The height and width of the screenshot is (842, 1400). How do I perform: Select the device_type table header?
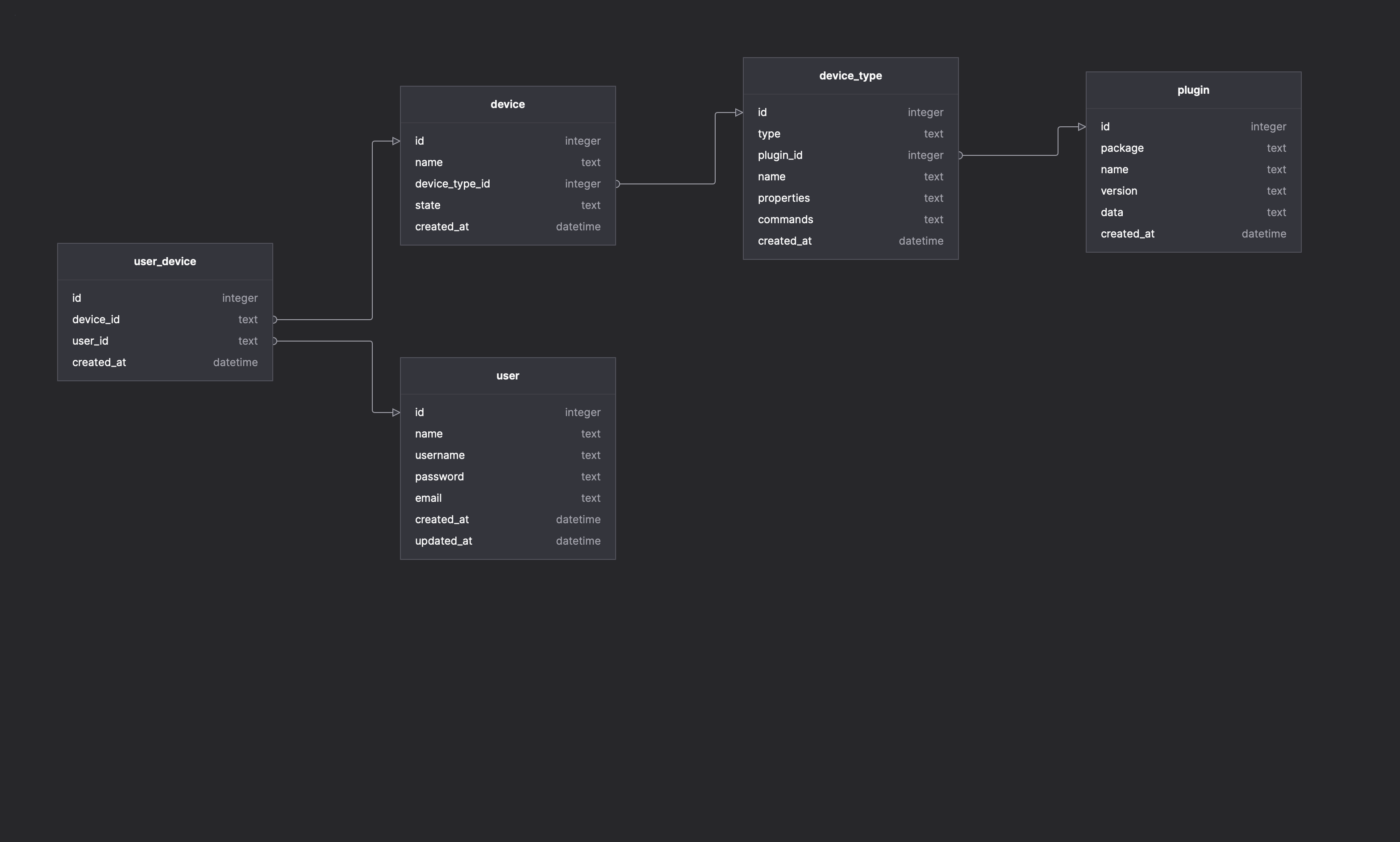[x=850, y=76]
